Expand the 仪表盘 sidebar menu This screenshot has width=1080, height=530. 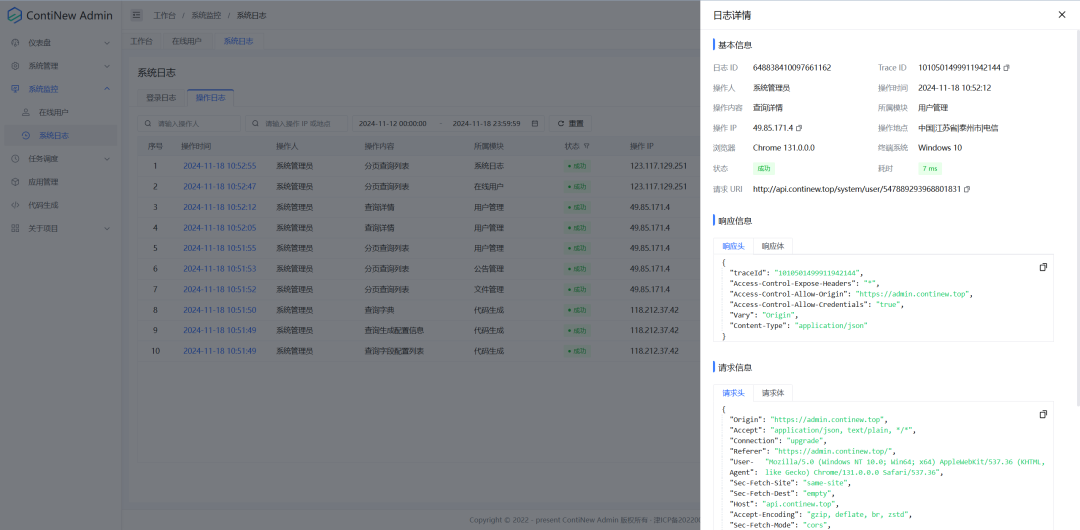[60, 43]
